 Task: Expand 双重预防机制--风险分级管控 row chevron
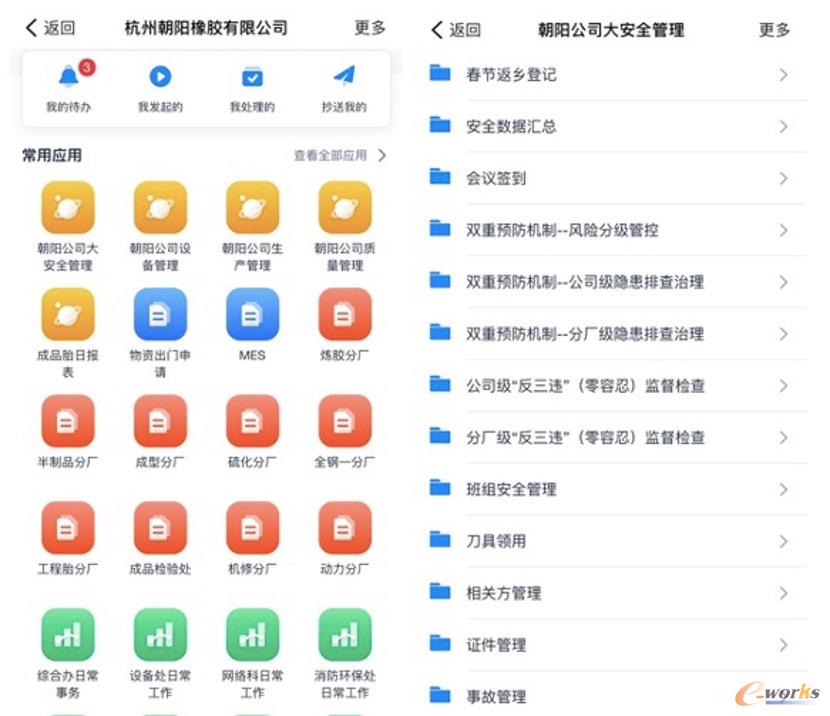(784, 231)
